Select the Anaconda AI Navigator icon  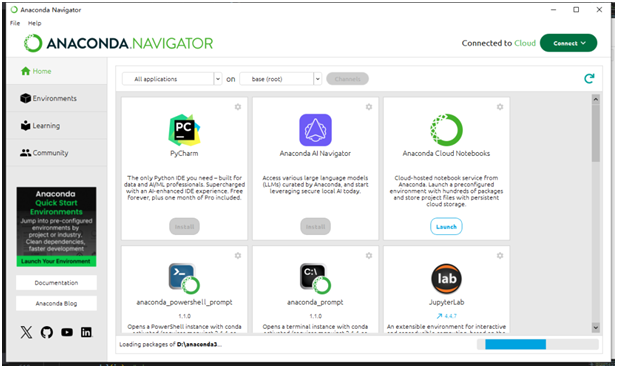[x=315, y=130]
